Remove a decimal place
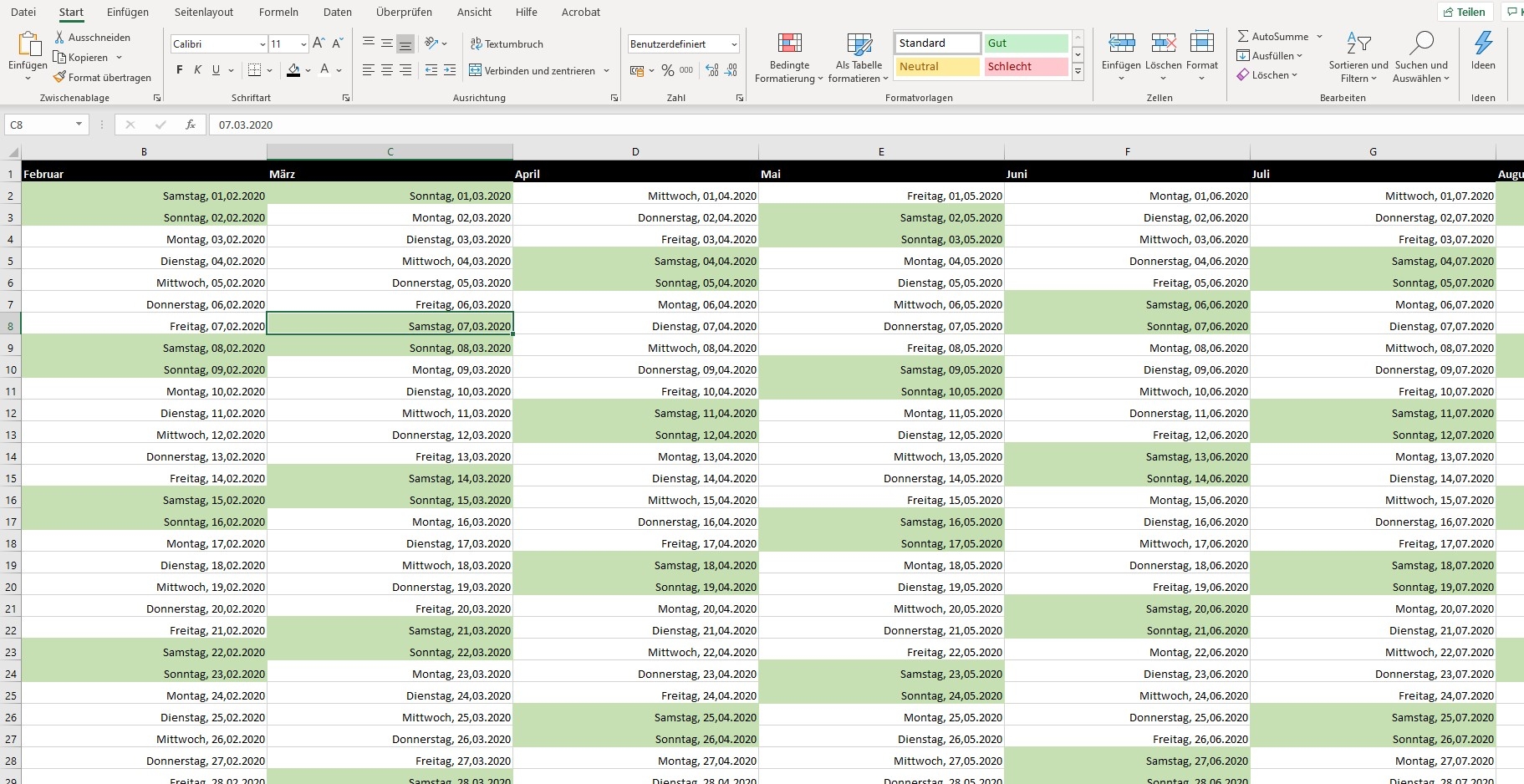Image resolution: width=1524 pixels, height=784 pixels. click(x=731, y=71)
